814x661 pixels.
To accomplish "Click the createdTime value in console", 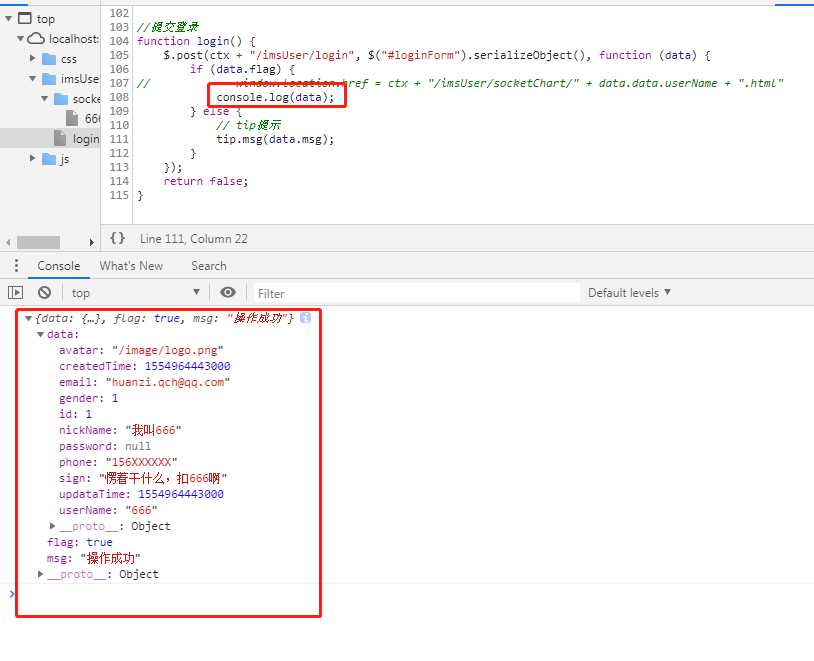I will click(x=187, y=366).
